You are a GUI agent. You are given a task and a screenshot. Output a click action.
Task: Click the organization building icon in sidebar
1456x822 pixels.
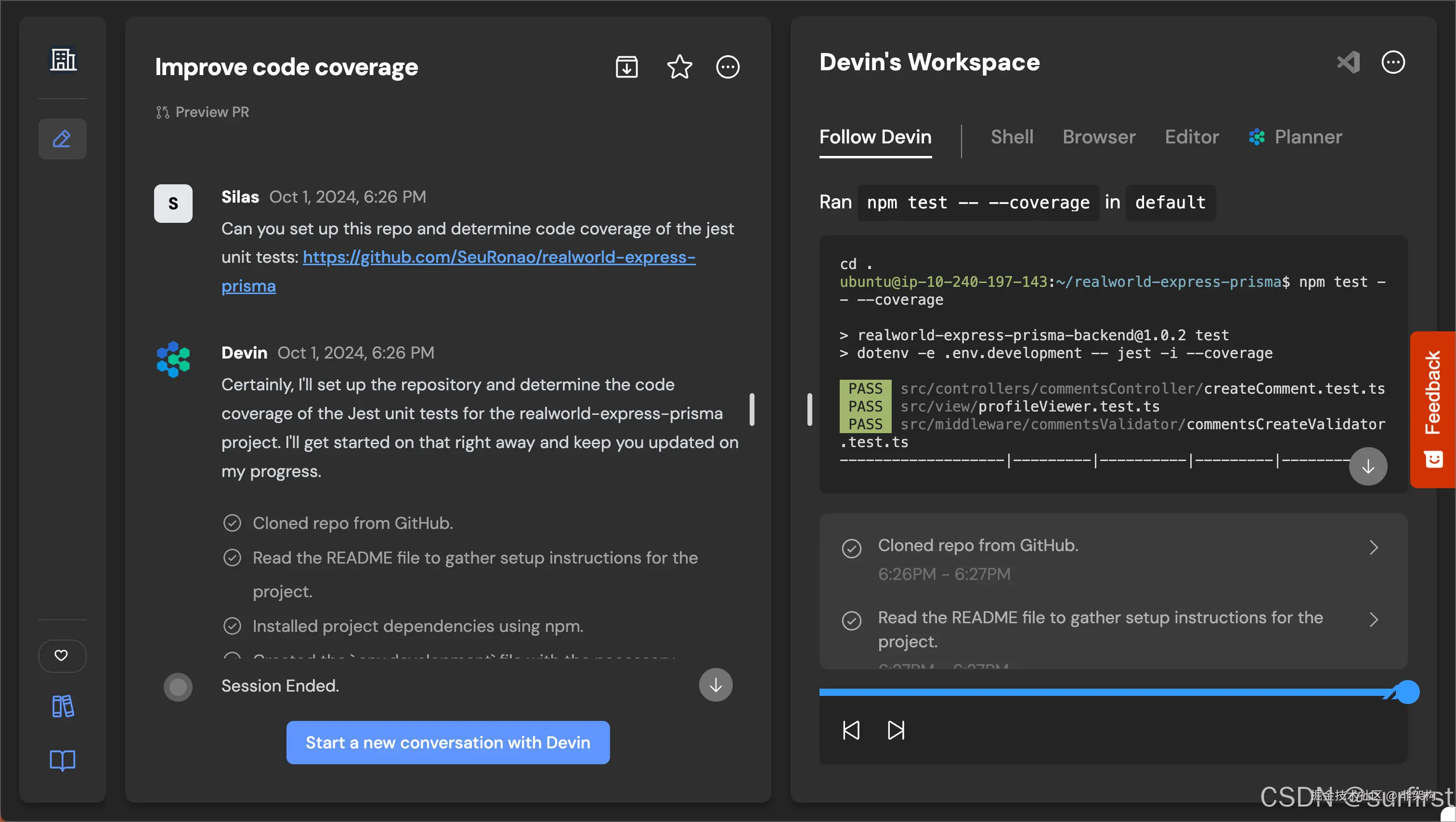click(63, 59)
